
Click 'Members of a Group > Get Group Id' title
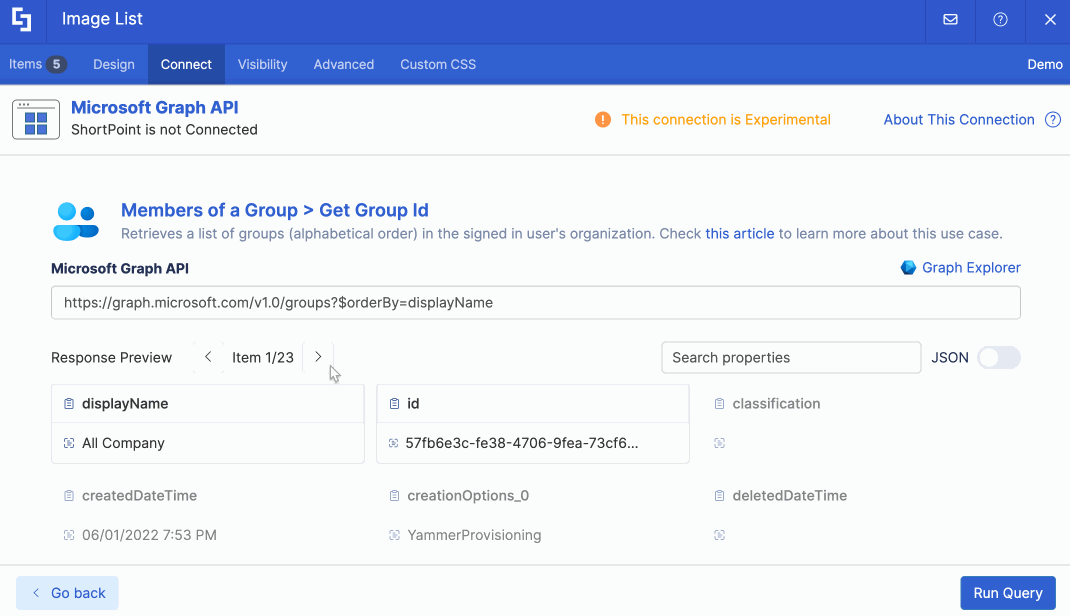click(275, 210)
